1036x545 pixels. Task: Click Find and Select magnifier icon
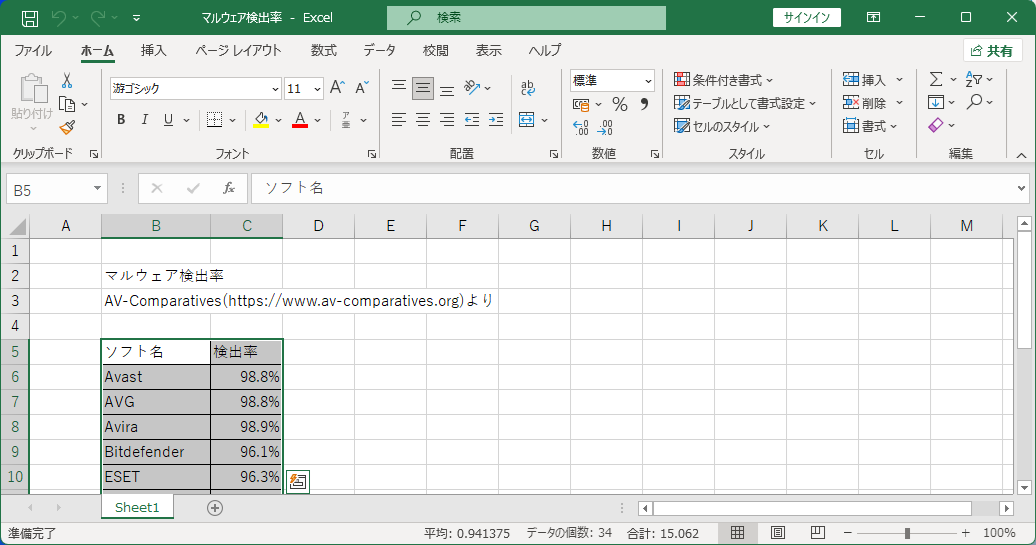(974, 102)
